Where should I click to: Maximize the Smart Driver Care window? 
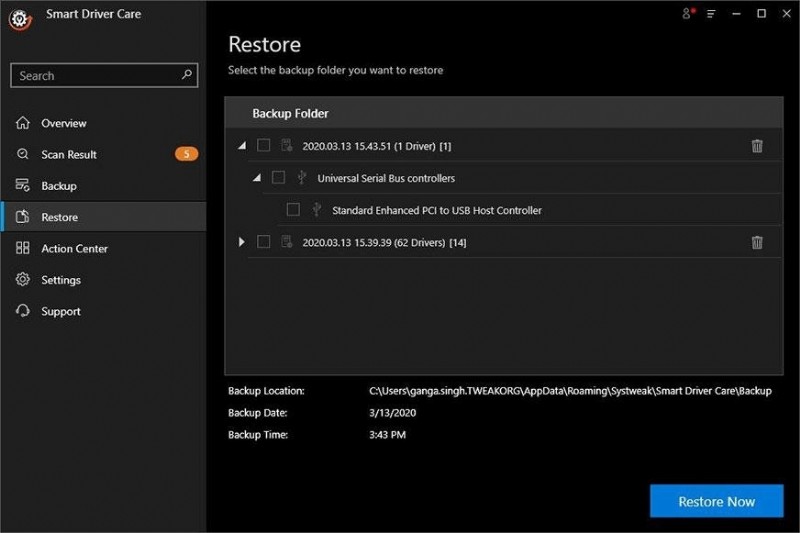[x=761, y=14]
